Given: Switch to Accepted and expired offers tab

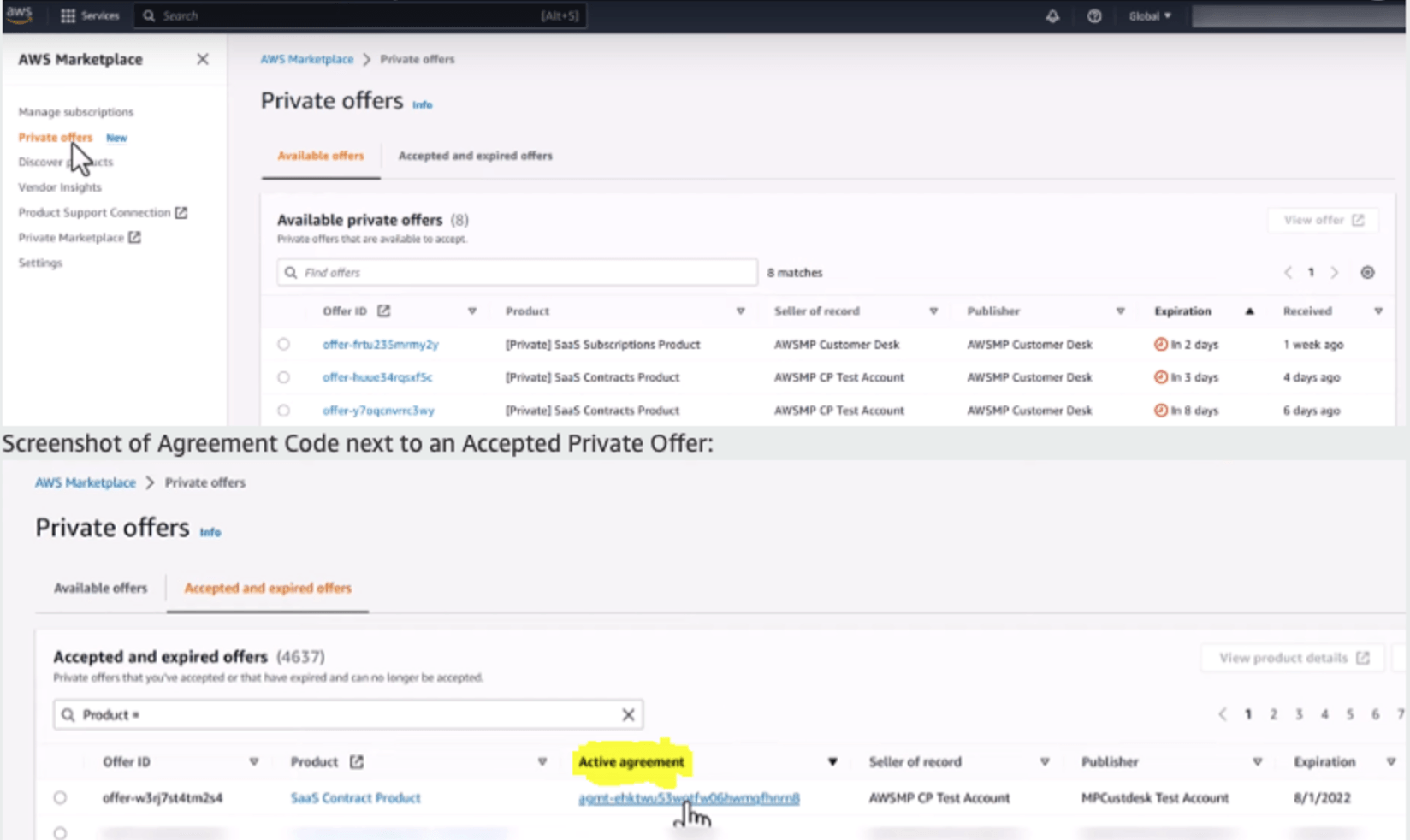Looking at the screenshot, I should tap(475, 156).
